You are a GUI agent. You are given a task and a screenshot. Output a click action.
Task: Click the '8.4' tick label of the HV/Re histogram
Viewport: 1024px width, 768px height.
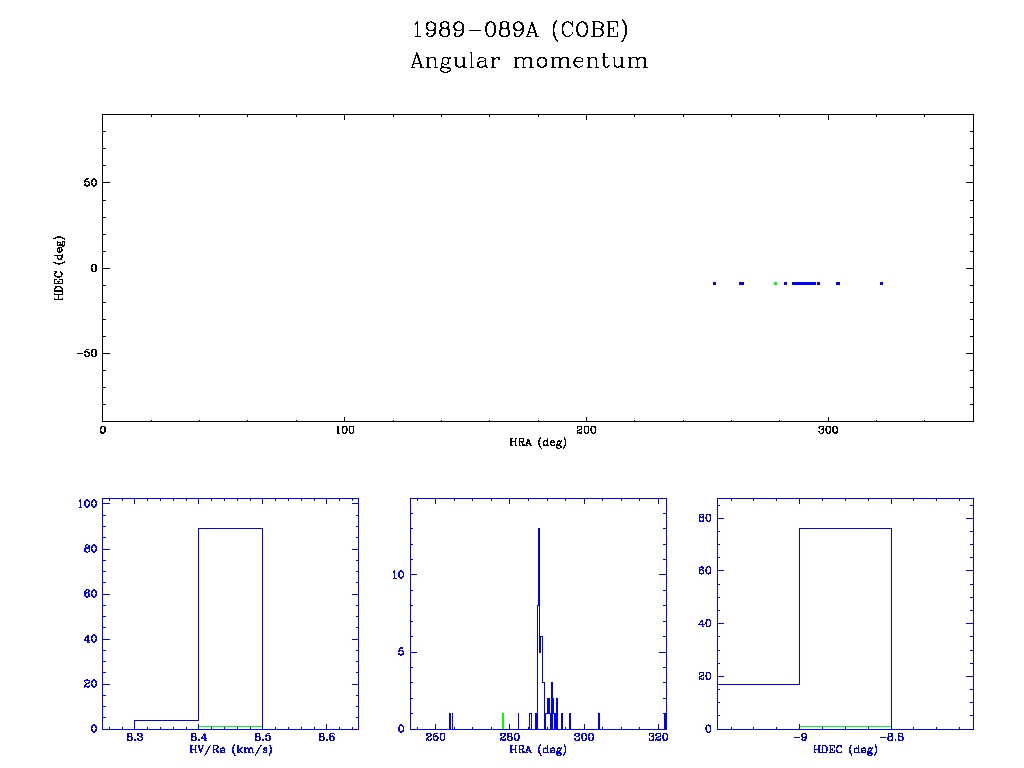pos(199,737)
